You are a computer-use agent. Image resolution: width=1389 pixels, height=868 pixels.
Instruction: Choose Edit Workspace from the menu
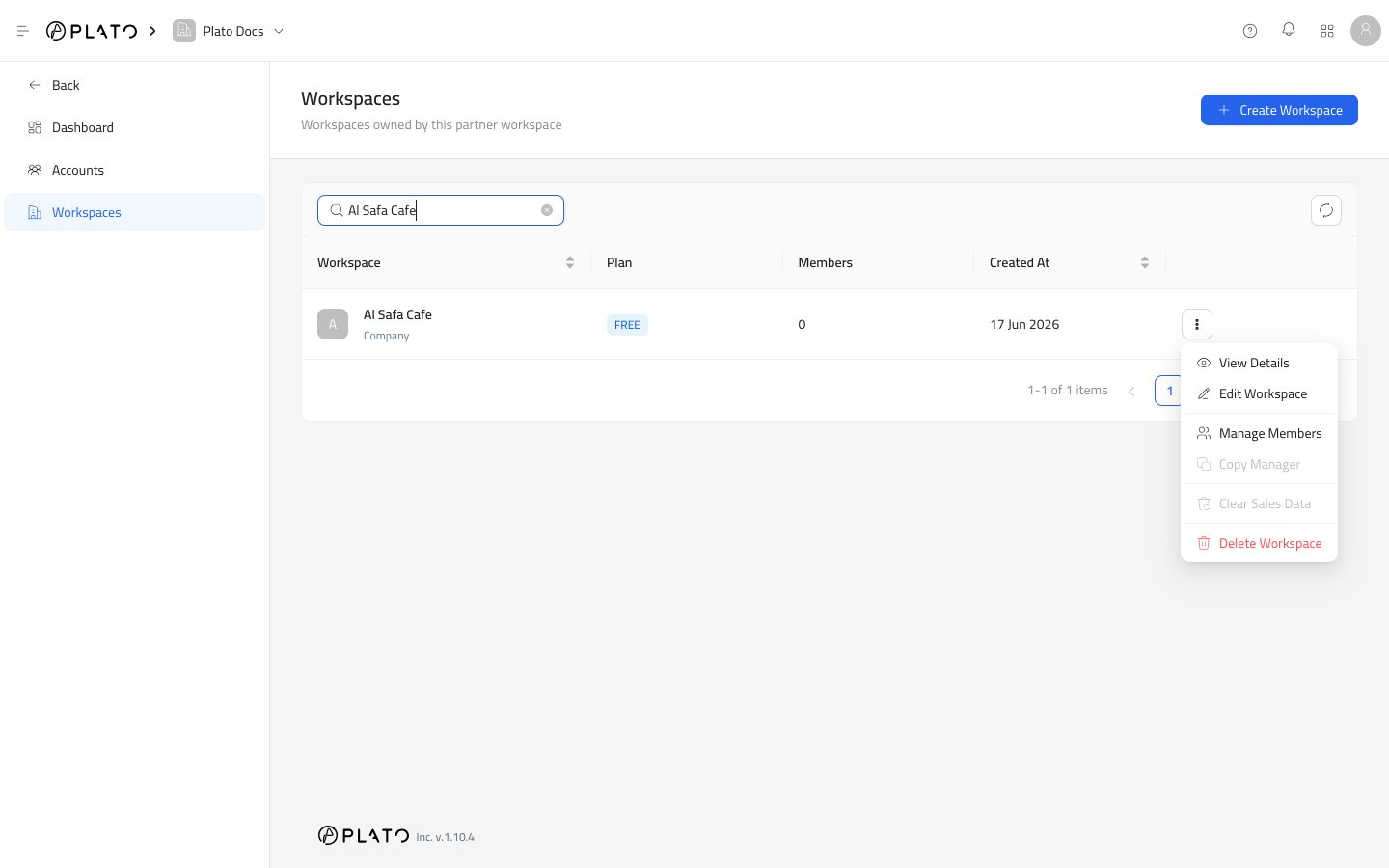(1259, 393)
